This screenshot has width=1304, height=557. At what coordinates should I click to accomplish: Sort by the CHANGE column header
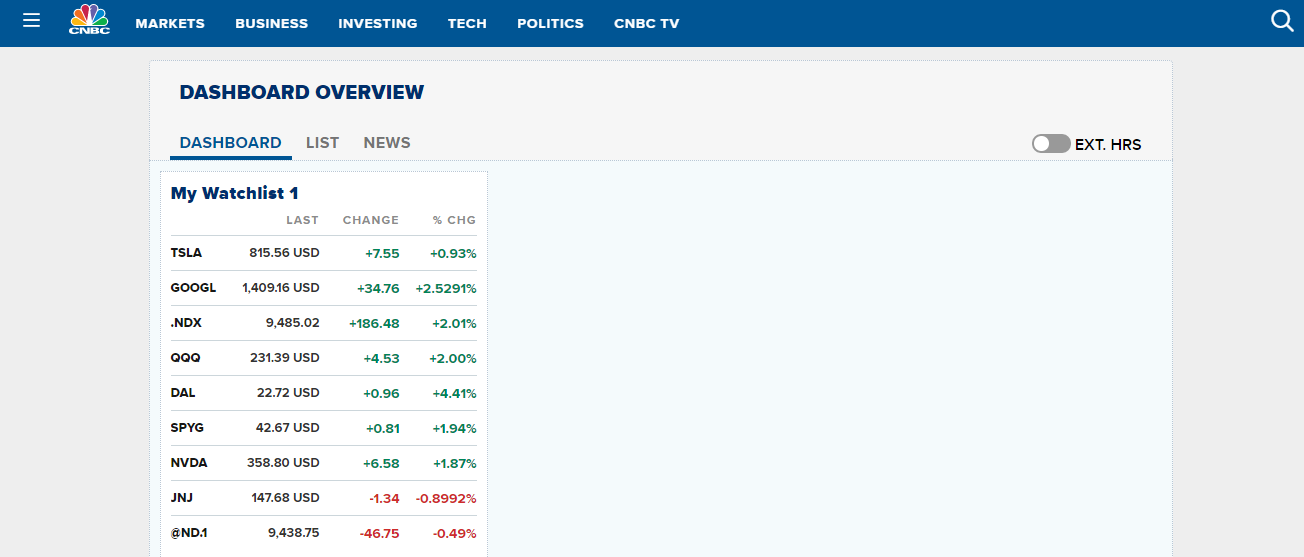[x=371, y=220]
